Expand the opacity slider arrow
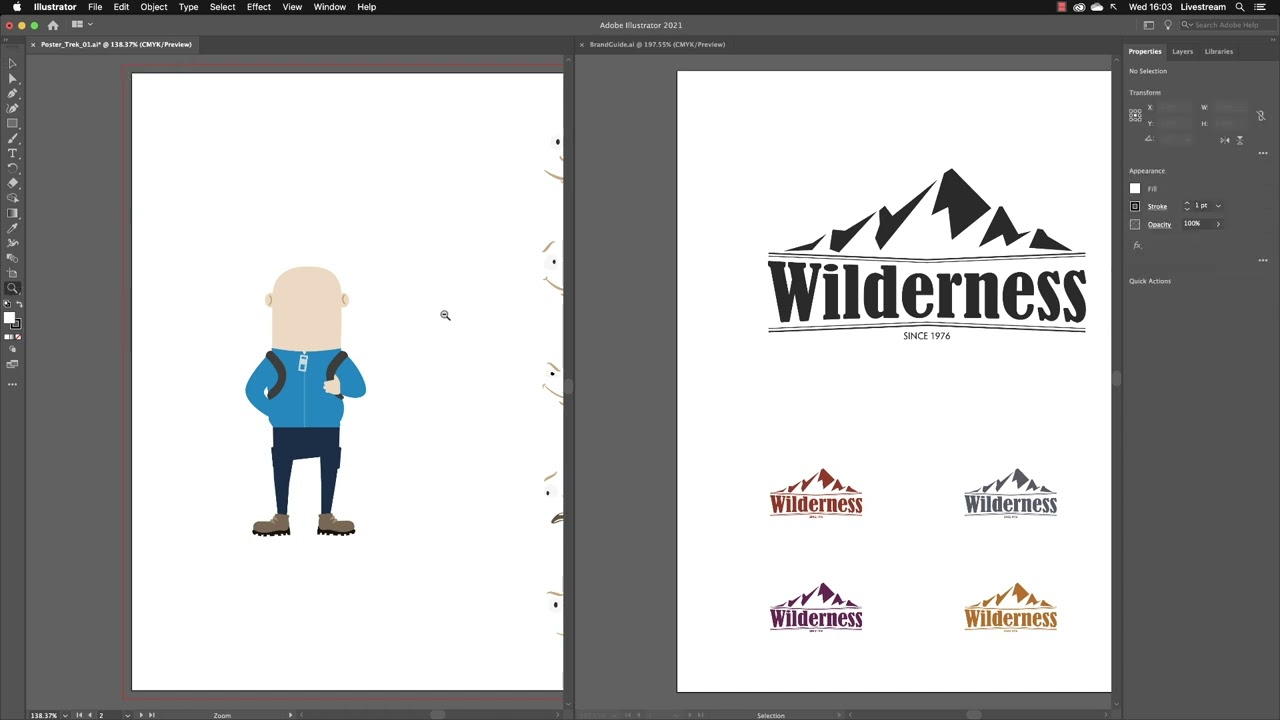 click(1218, 224)
